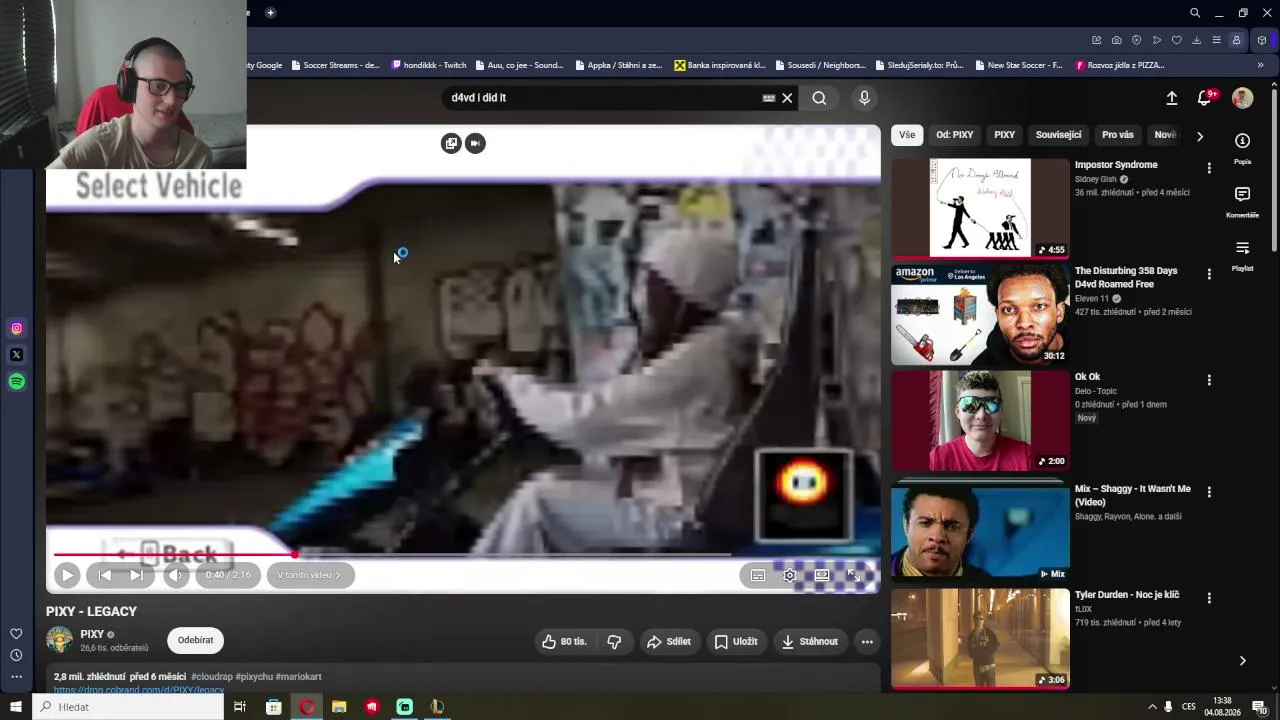1280x720 pixels.
Task: Open 'Tyler Durden - Noc je klíč' title
Action: click(1127, 595)
